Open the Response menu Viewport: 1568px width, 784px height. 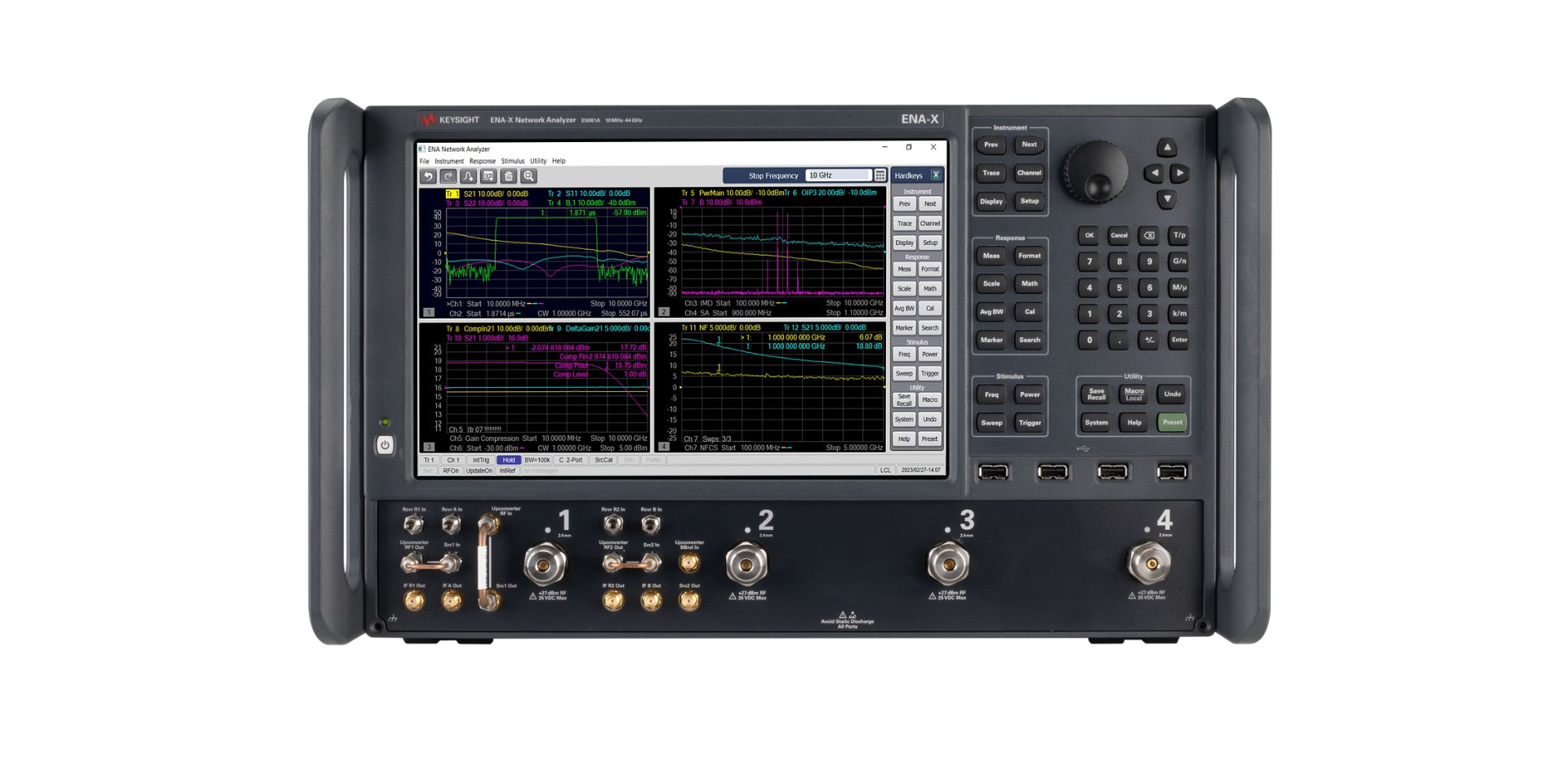tap(483, 161)
